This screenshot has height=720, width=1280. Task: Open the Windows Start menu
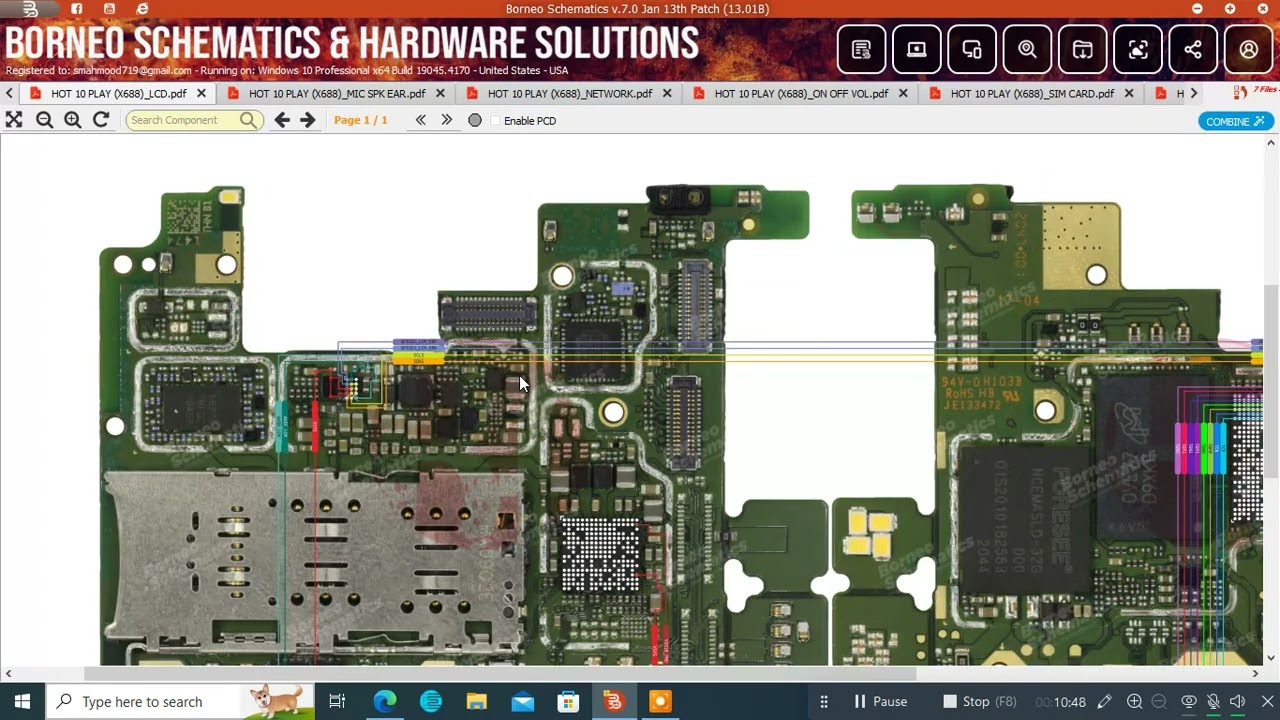coord(22,702)
